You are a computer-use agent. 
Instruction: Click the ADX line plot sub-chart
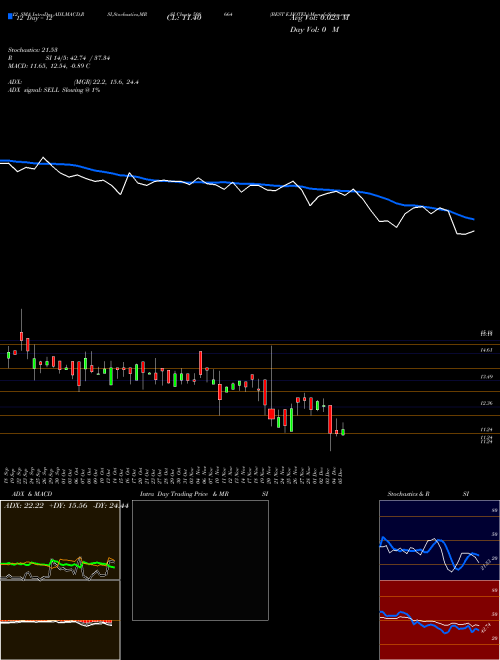[x=60, y=540]
